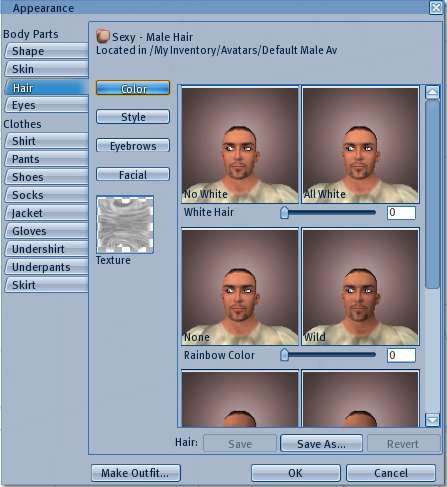Click the White Hair value input field
The height and width of the screenshot is (487, 447).
[x=401, y=212]
